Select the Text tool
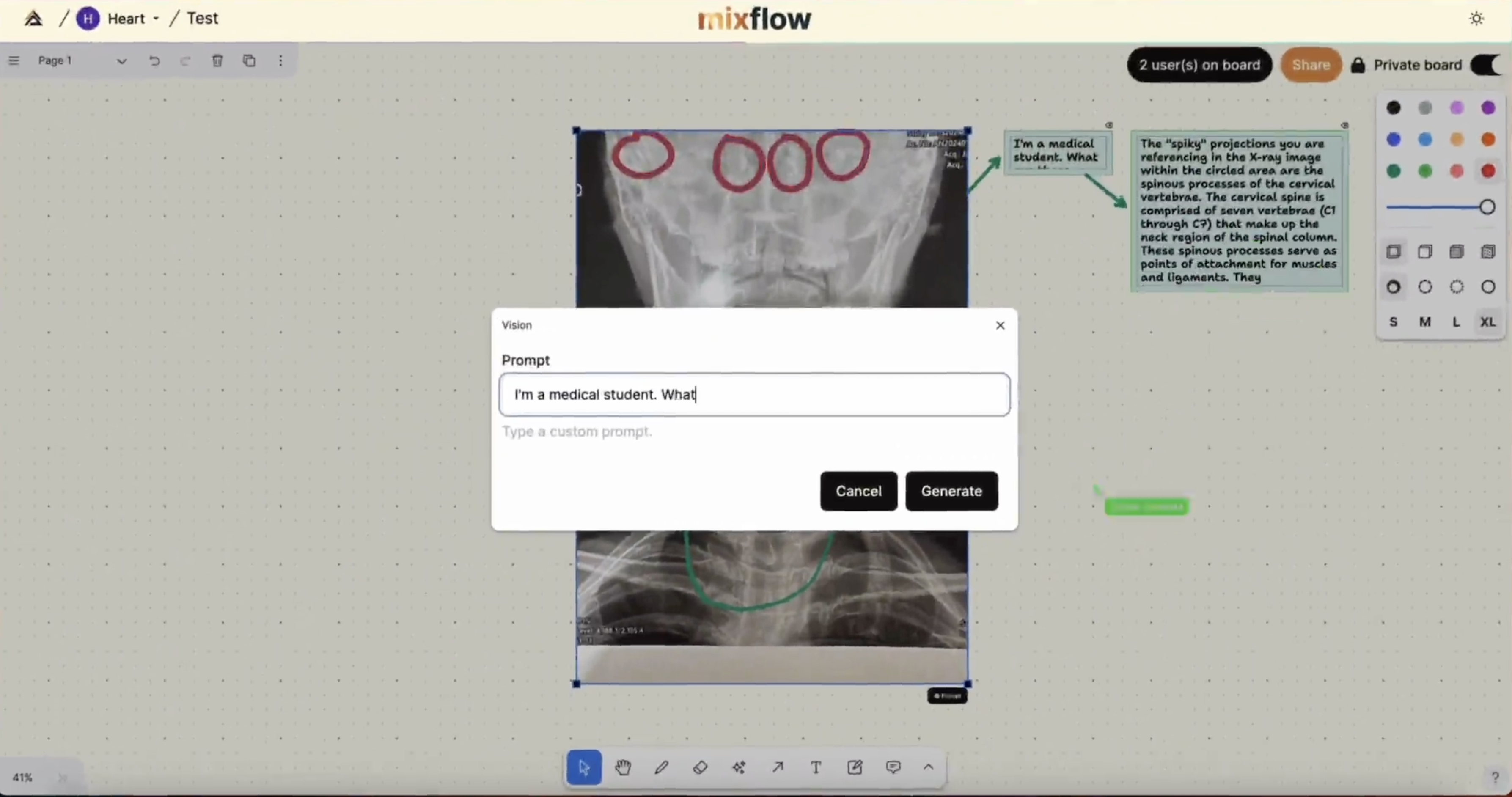This screenshot has height=797, width=1512. 816,767
